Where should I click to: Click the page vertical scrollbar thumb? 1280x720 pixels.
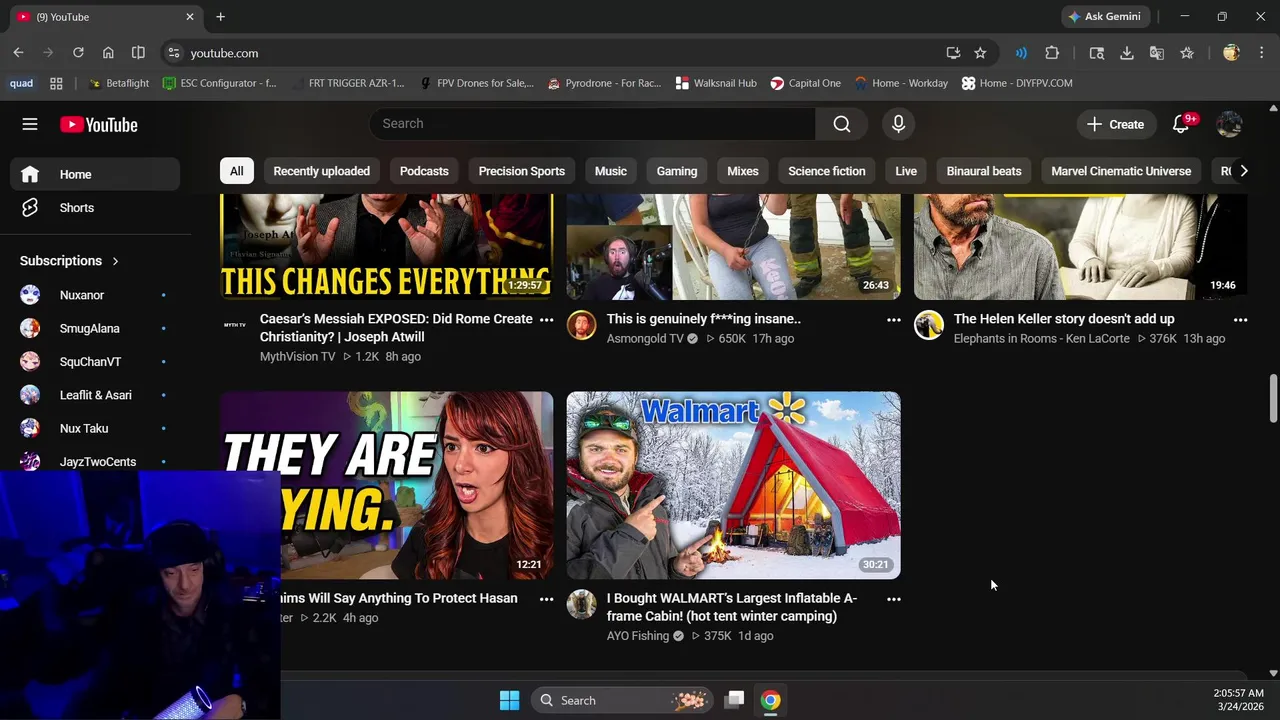coord(1273,398)
